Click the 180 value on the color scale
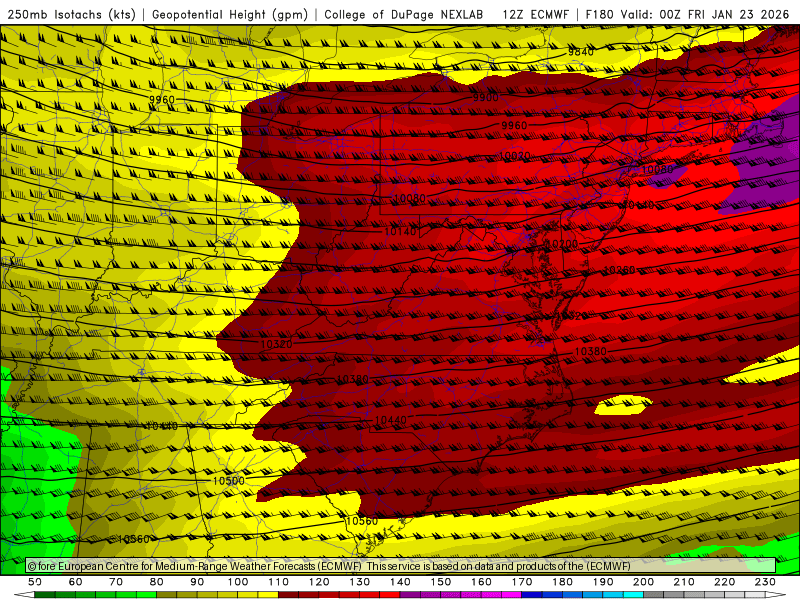This screenshot has width=800, height=600. tap(562, 582)
